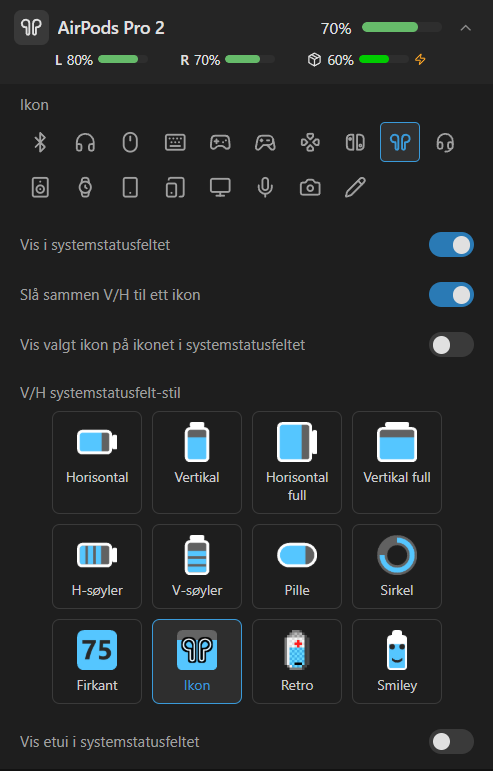Enable Vis valgt ikon på ikonet toggle

(x=451, y=345)
